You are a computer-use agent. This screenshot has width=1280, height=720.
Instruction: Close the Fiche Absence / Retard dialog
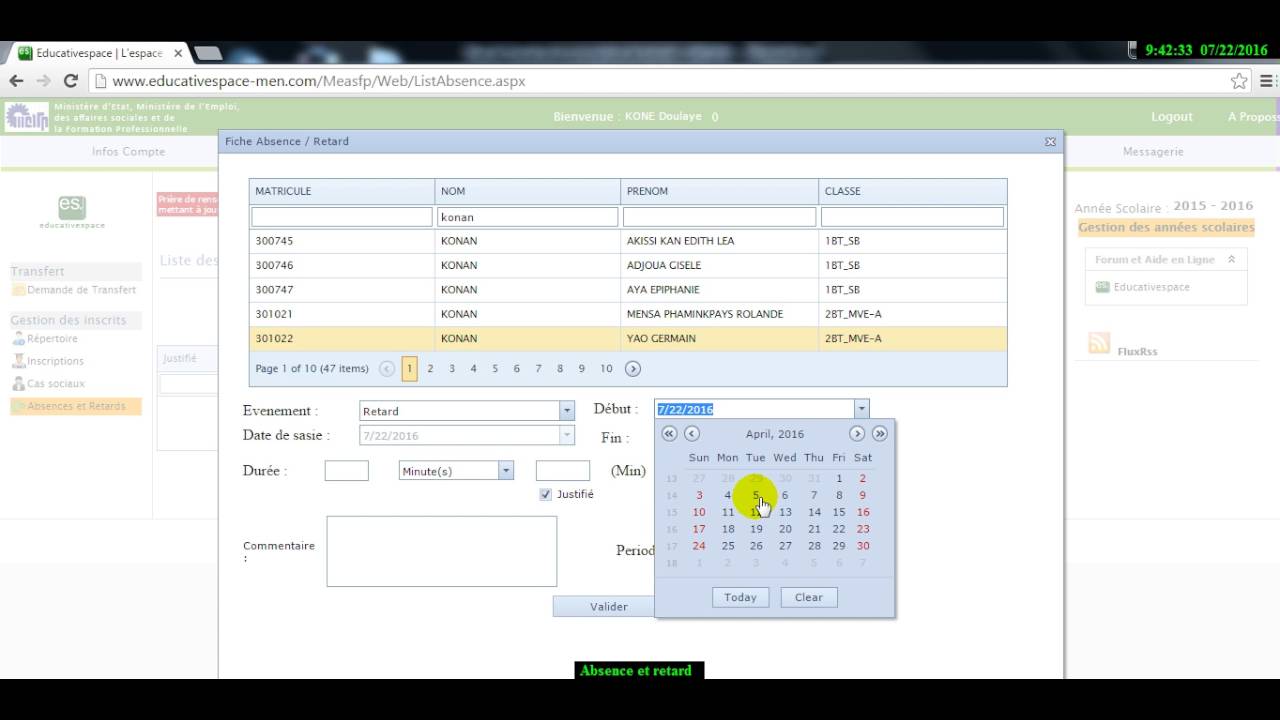pos(1050,142)
